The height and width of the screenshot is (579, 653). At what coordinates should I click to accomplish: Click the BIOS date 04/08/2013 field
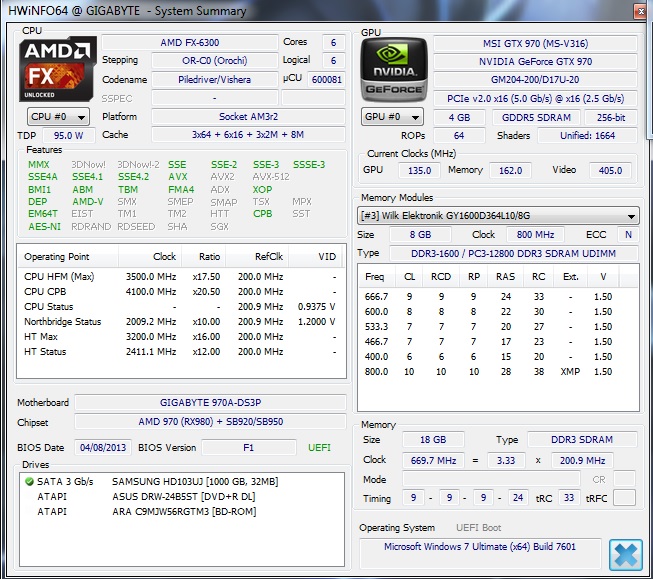tap(103, 448)
